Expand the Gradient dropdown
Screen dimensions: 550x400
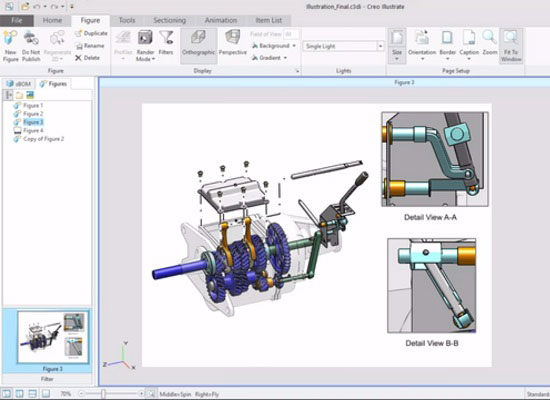269,58
